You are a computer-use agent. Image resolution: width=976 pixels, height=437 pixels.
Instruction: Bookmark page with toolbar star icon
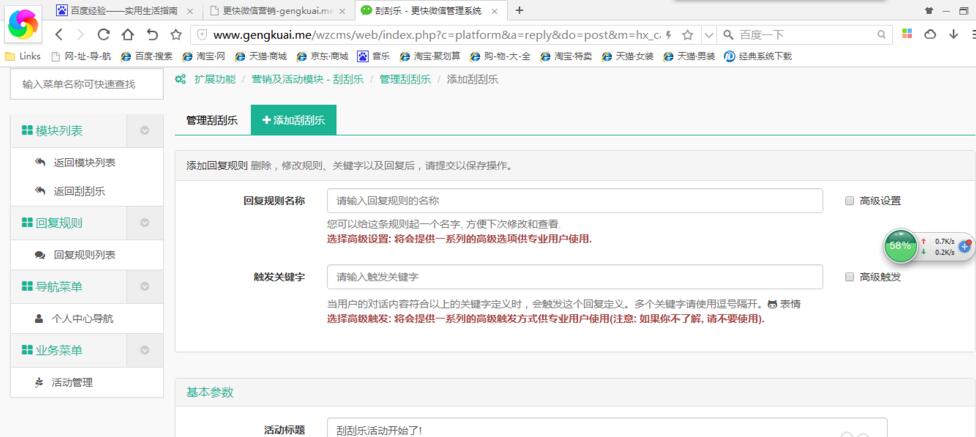coord(176,34)
